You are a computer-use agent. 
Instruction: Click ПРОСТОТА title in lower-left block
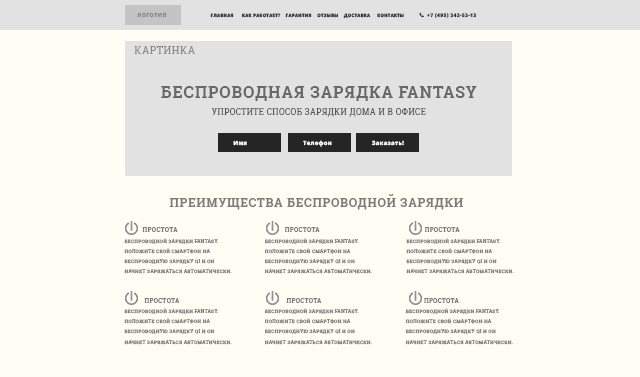click(x=162, y=301)
